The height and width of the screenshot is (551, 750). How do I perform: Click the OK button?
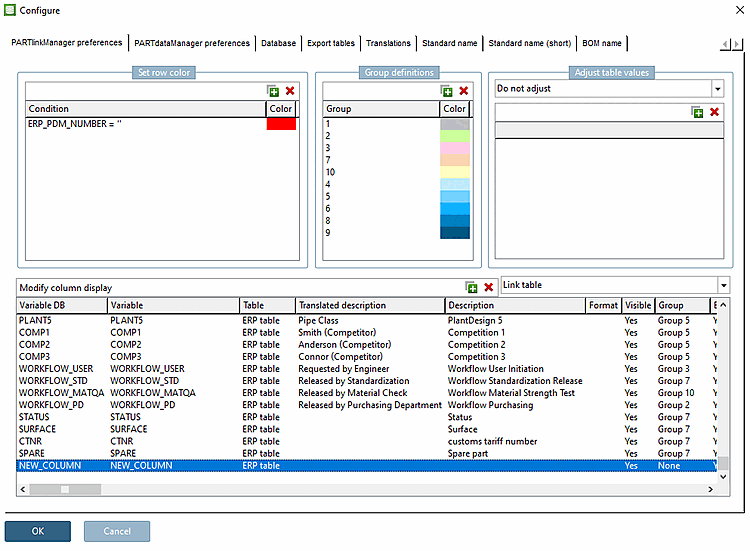pos(38,531)
